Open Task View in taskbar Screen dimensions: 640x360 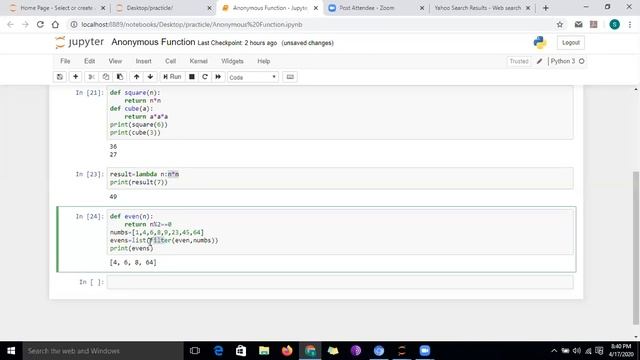[x=195, y=351]
